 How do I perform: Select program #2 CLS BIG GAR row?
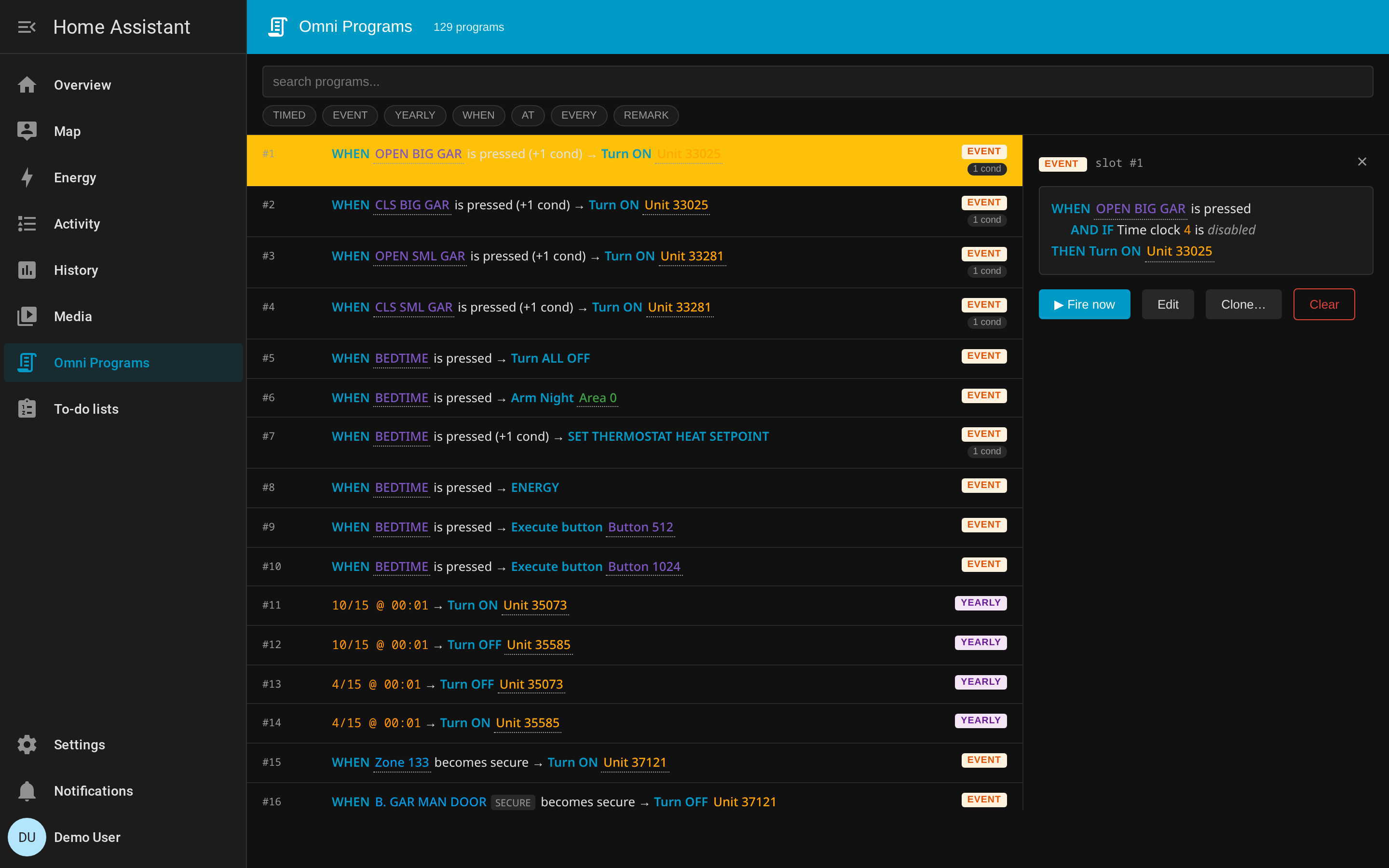634,211
